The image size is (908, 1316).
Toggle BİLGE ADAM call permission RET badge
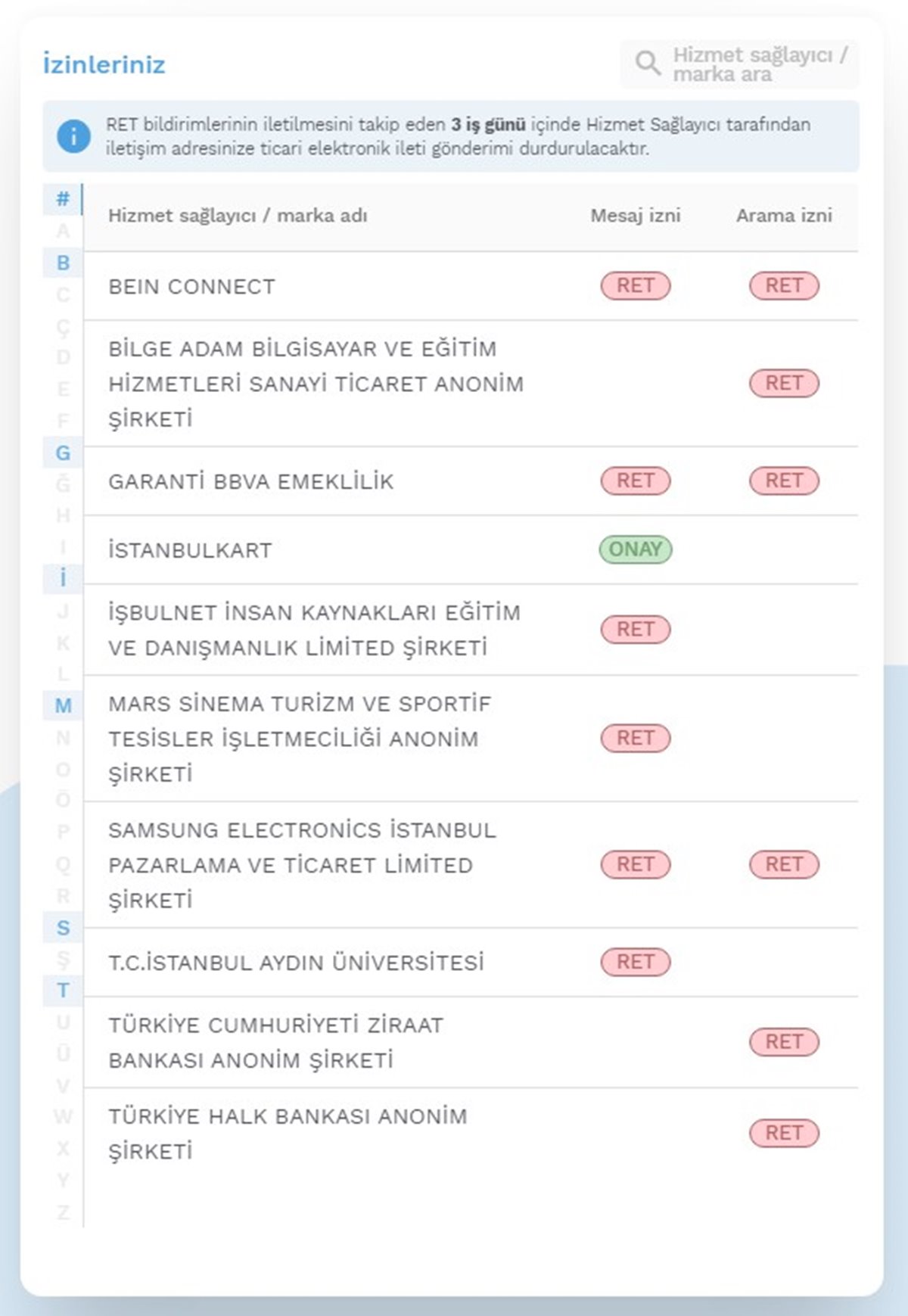(x=784, y=383)
